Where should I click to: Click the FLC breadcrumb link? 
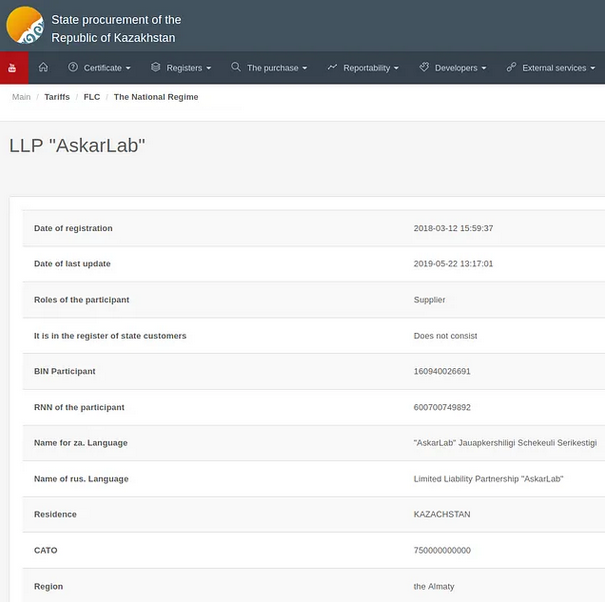[x=92, y=97]
